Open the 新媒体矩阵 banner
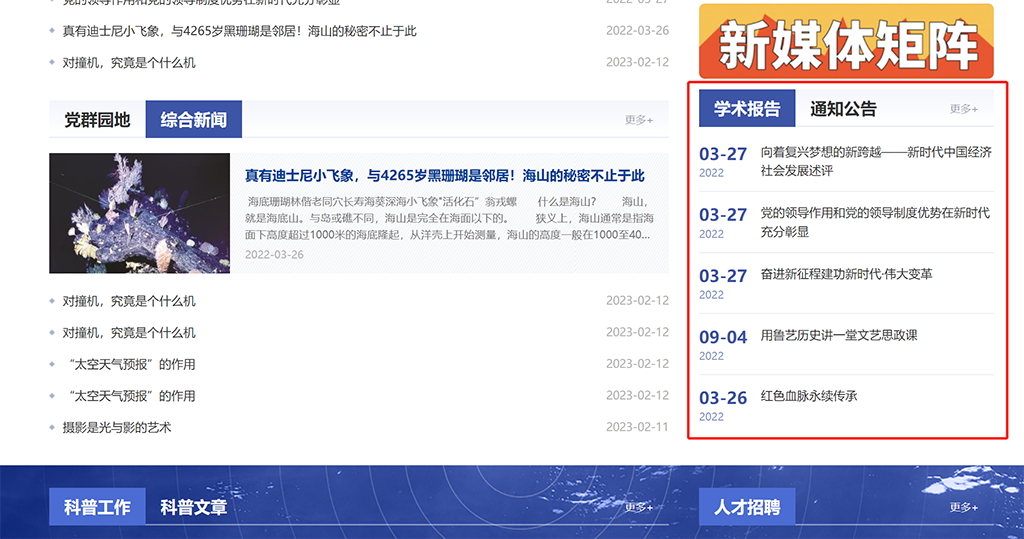The height and width of the screenshot is (539, 1024). 846,42
